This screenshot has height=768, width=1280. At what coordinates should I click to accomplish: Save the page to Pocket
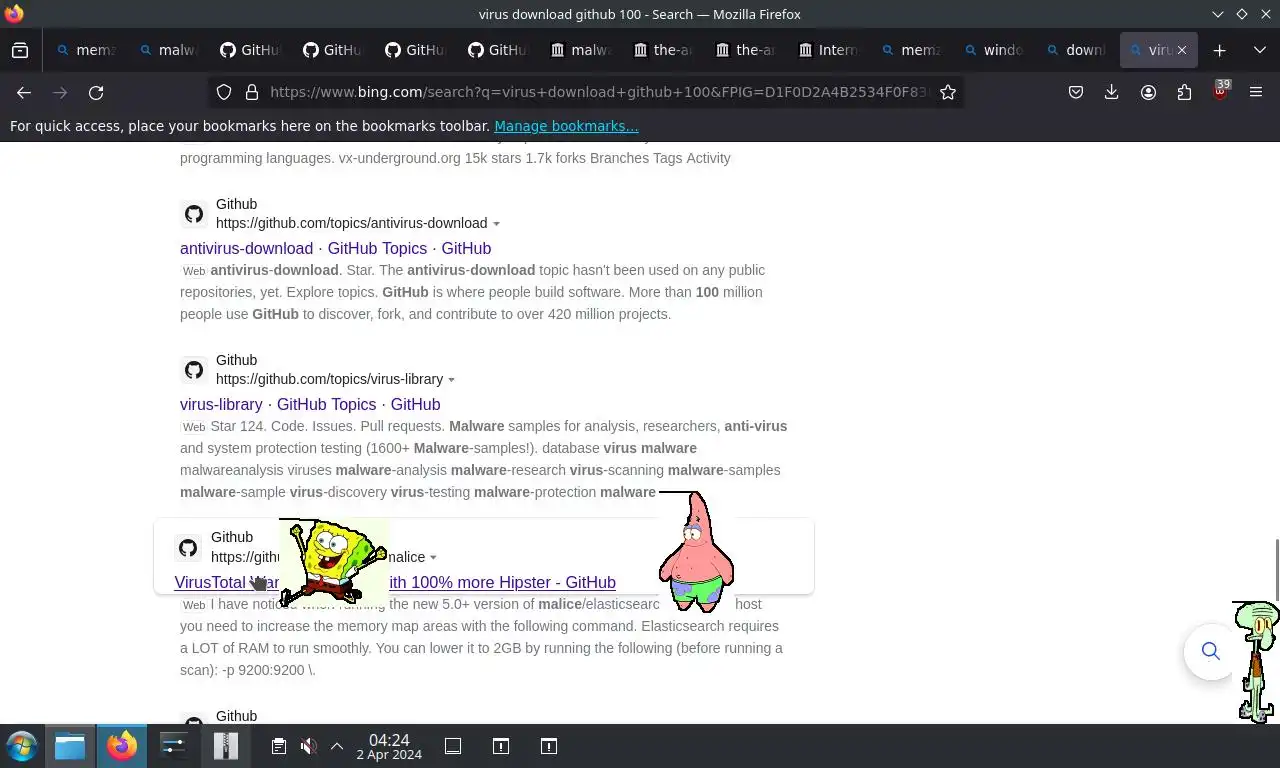pos(1076,92)
